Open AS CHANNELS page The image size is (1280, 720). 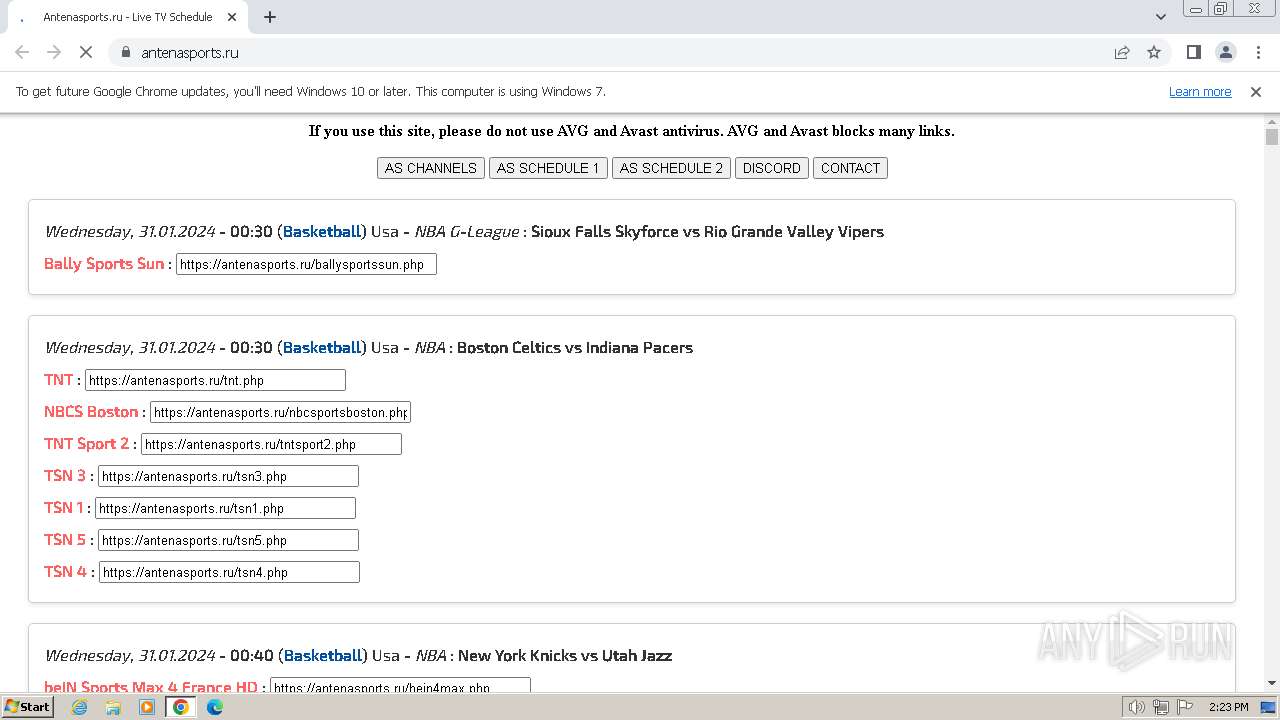coord(431,168)
